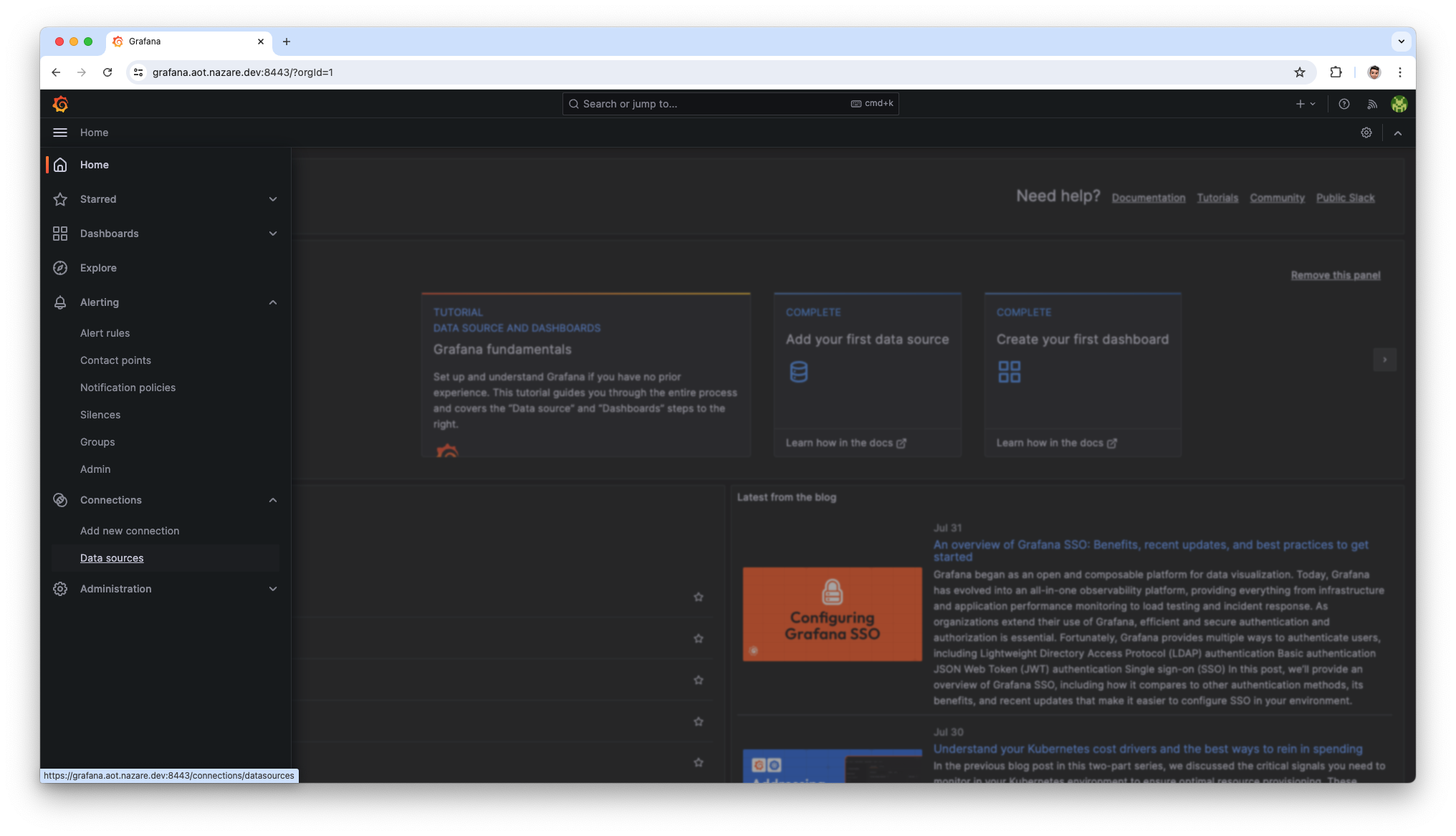This screenshot has height=836, width=1456.
Task: Expand the Dashboards section chevron
Action: click(x=273, y=234)
